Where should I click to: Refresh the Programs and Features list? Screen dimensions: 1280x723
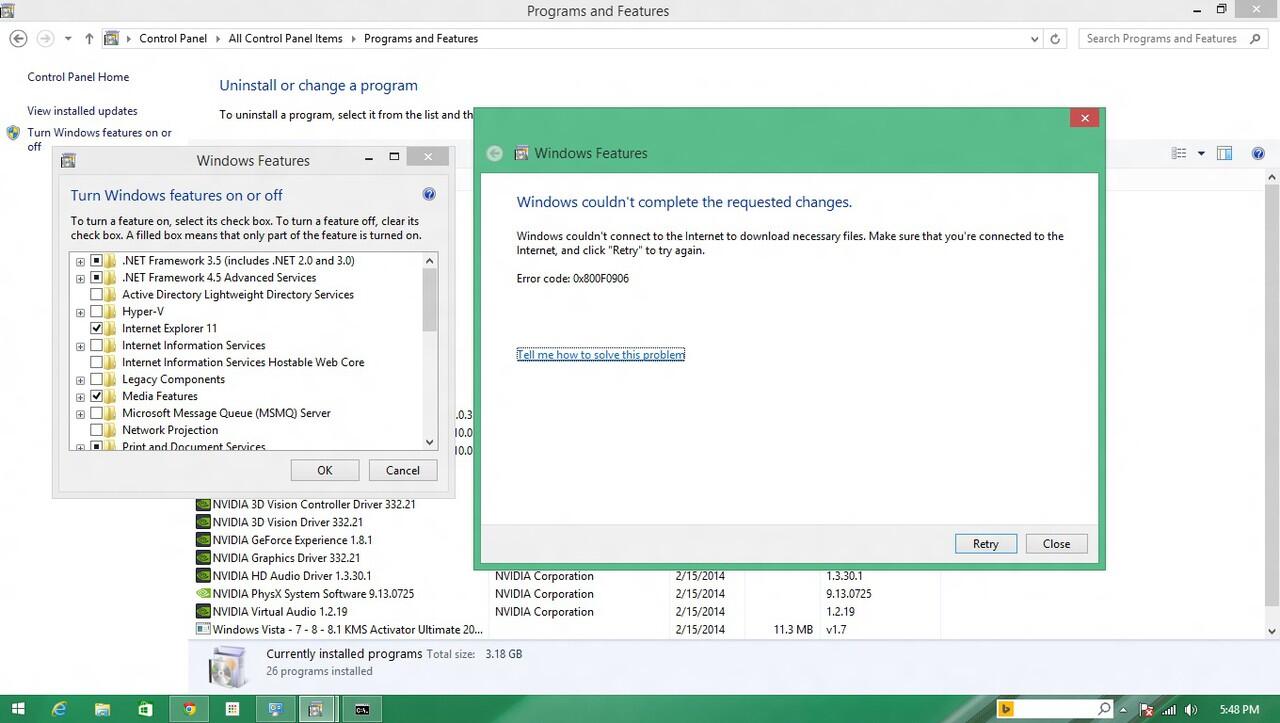pyautogui.click(x=1055, y=38)
